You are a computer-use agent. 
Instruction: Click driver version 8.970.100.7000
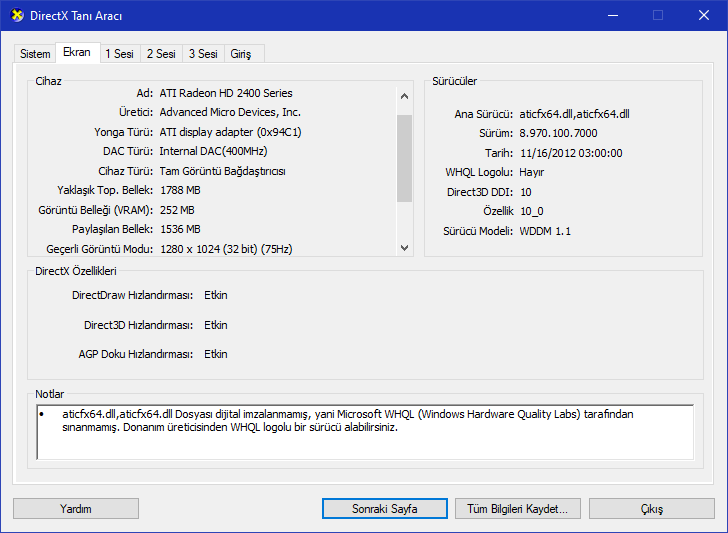558,133
